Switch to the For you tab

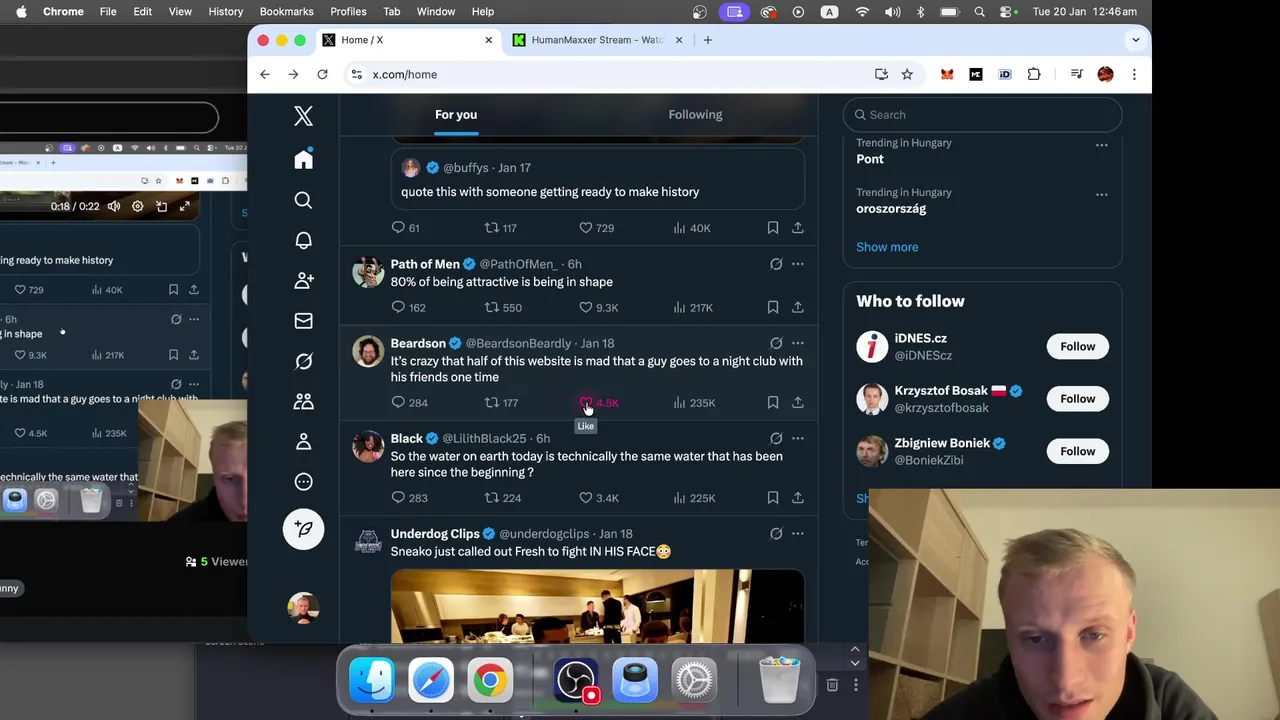(456, 114)
